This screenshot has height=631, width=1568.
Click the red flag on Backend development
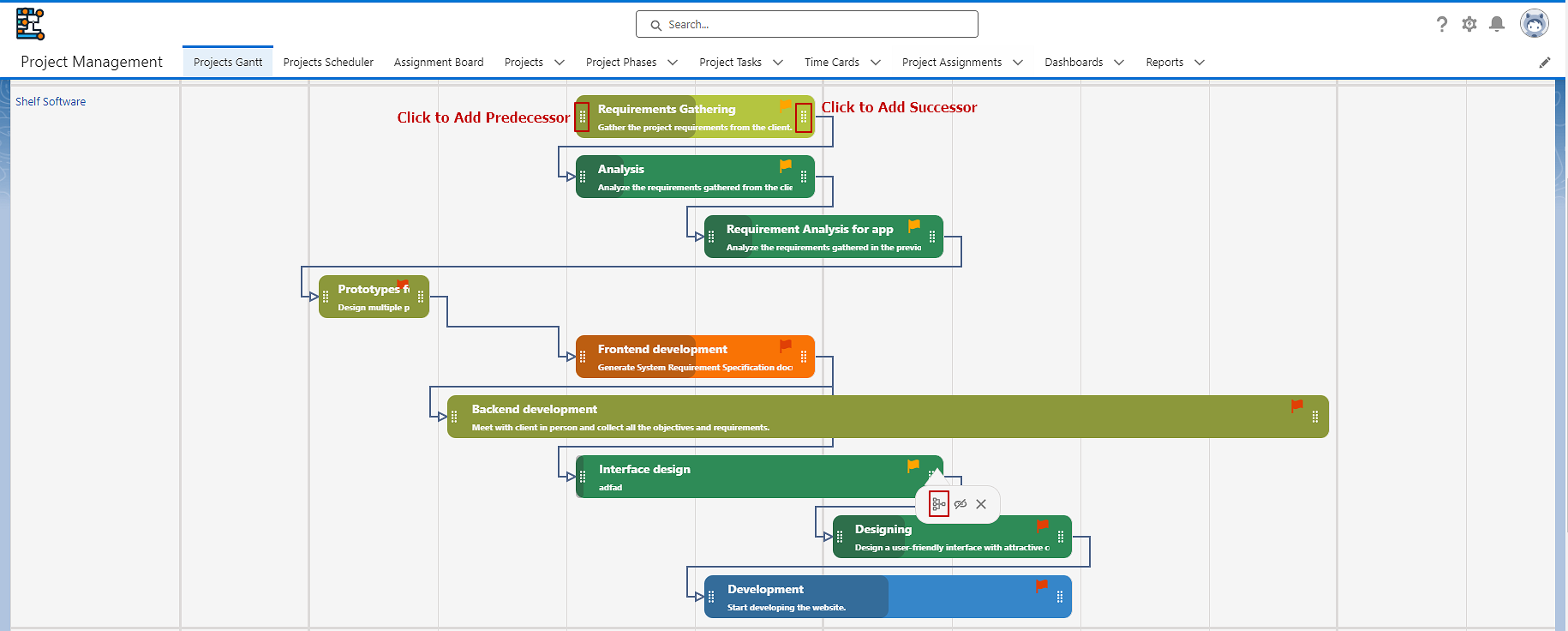(1297, 406)
